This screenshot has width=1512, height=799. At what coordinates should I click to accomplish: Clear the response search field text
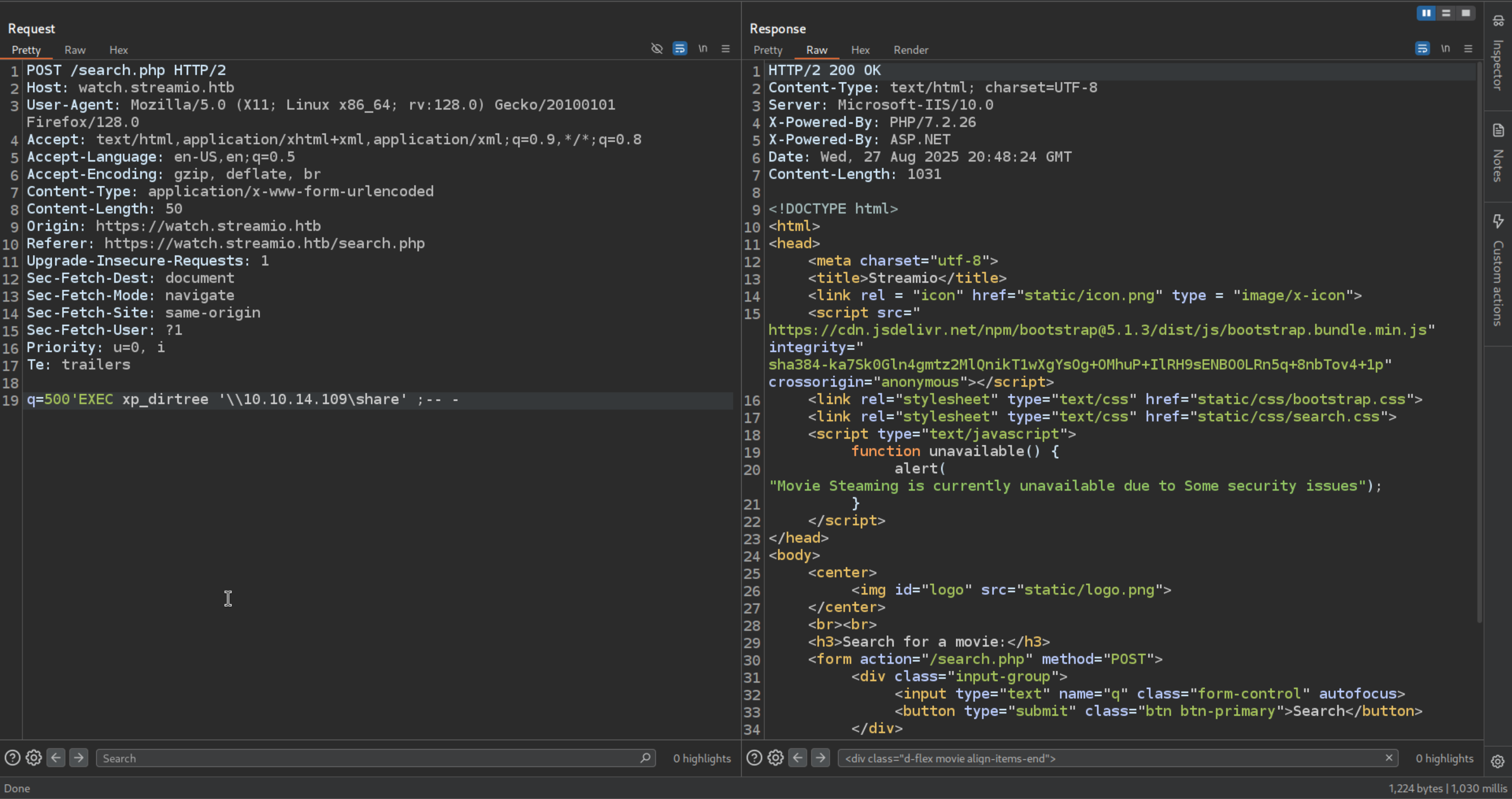(x=1389, y=758)
